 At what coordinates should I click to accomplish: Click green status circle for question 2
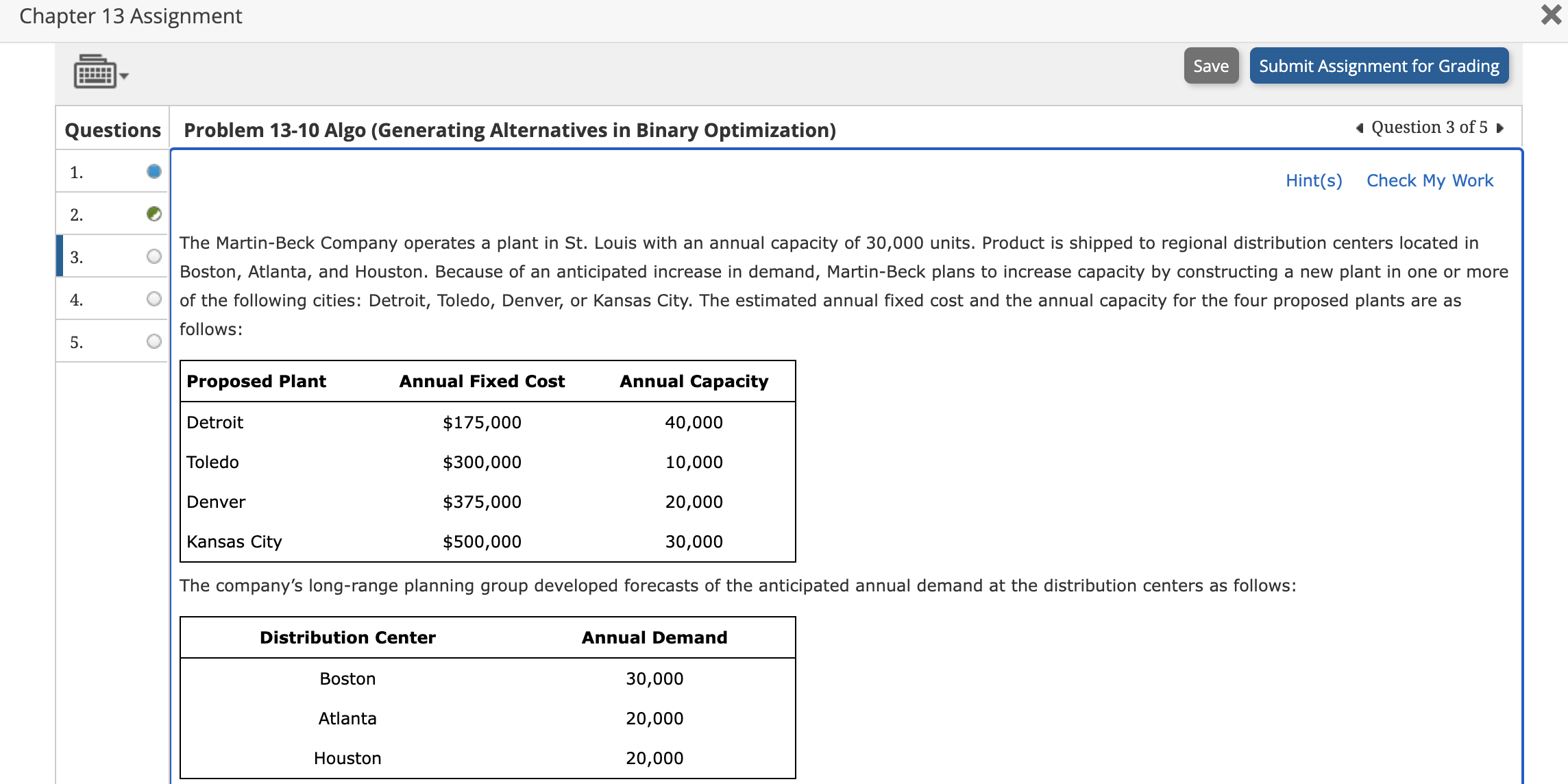point(154,214)
